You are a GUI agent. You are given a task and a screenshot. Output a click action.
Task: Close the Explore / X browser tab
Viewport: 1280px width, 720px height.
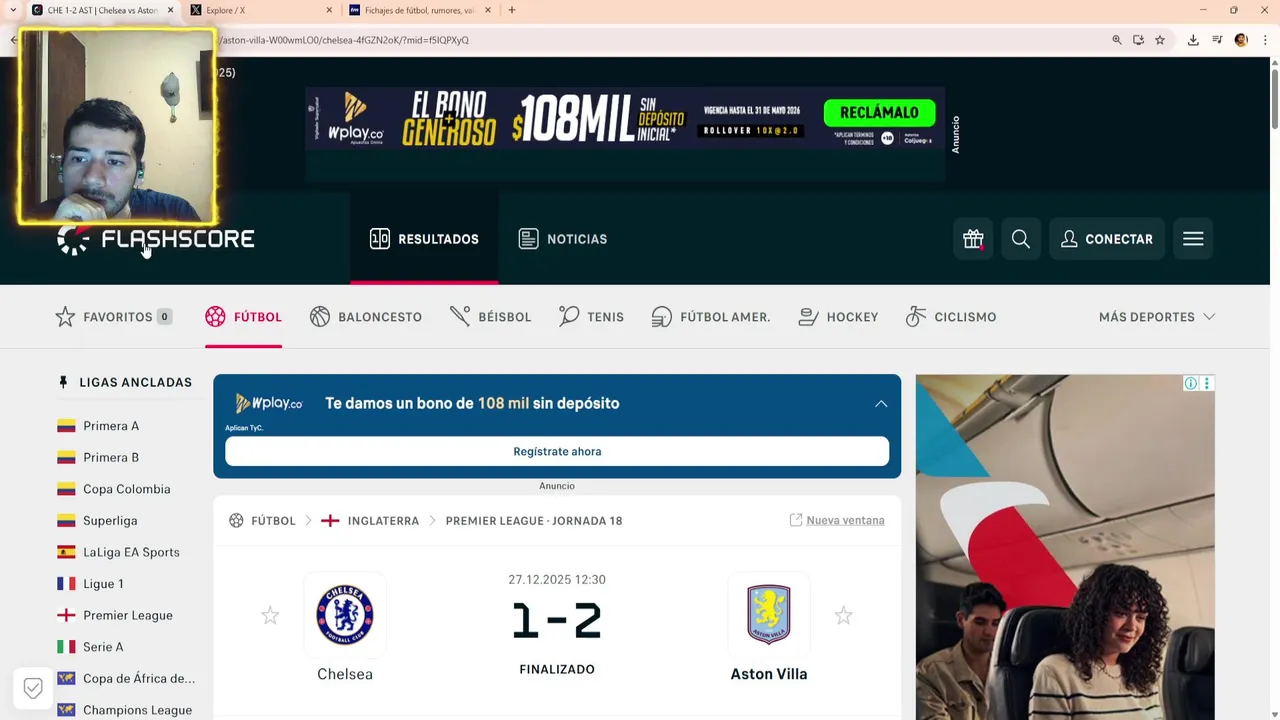pos(329,10)
